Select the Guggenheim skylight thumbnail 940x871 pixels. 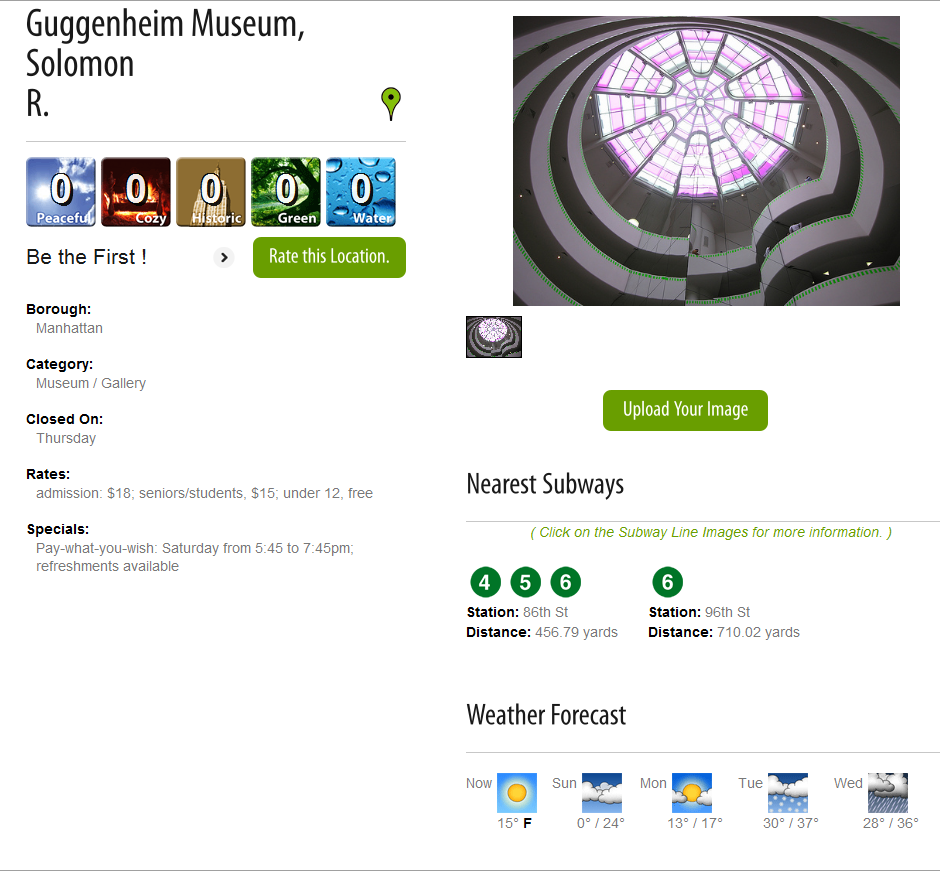pos(494,337)
